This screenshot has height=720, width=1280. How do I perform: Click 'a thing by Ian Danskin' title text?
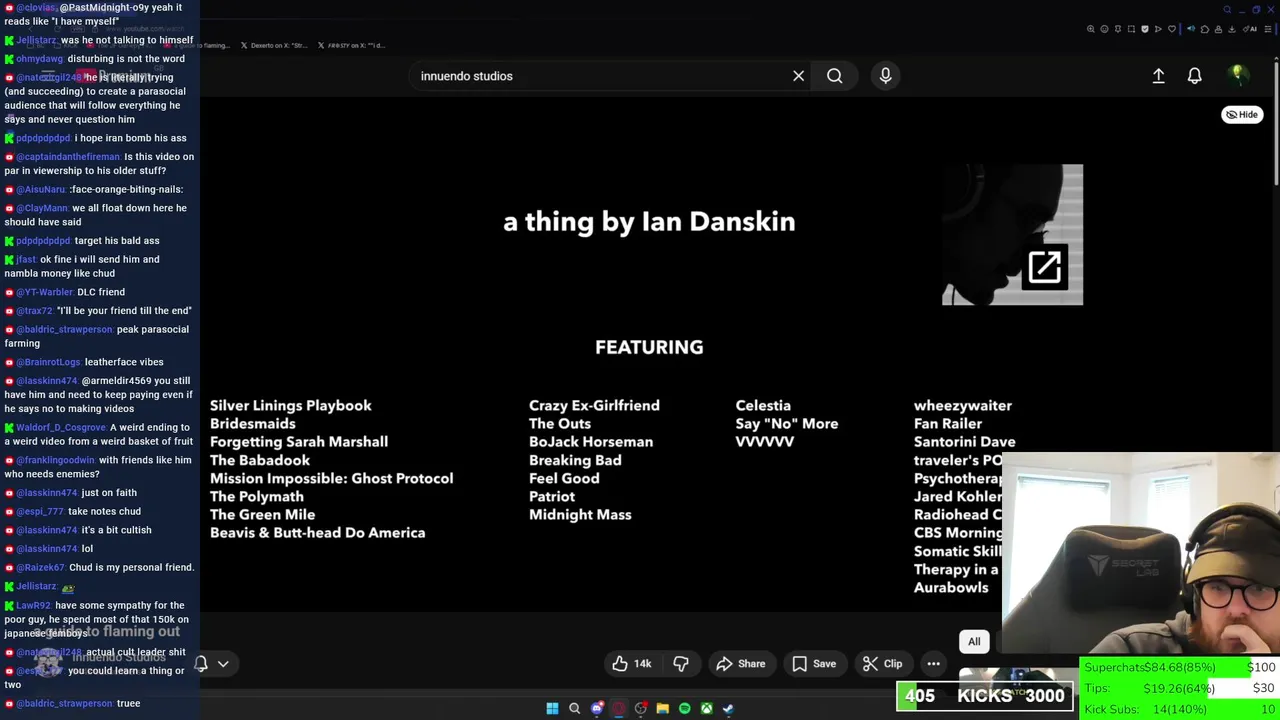(x=649, y=222)
